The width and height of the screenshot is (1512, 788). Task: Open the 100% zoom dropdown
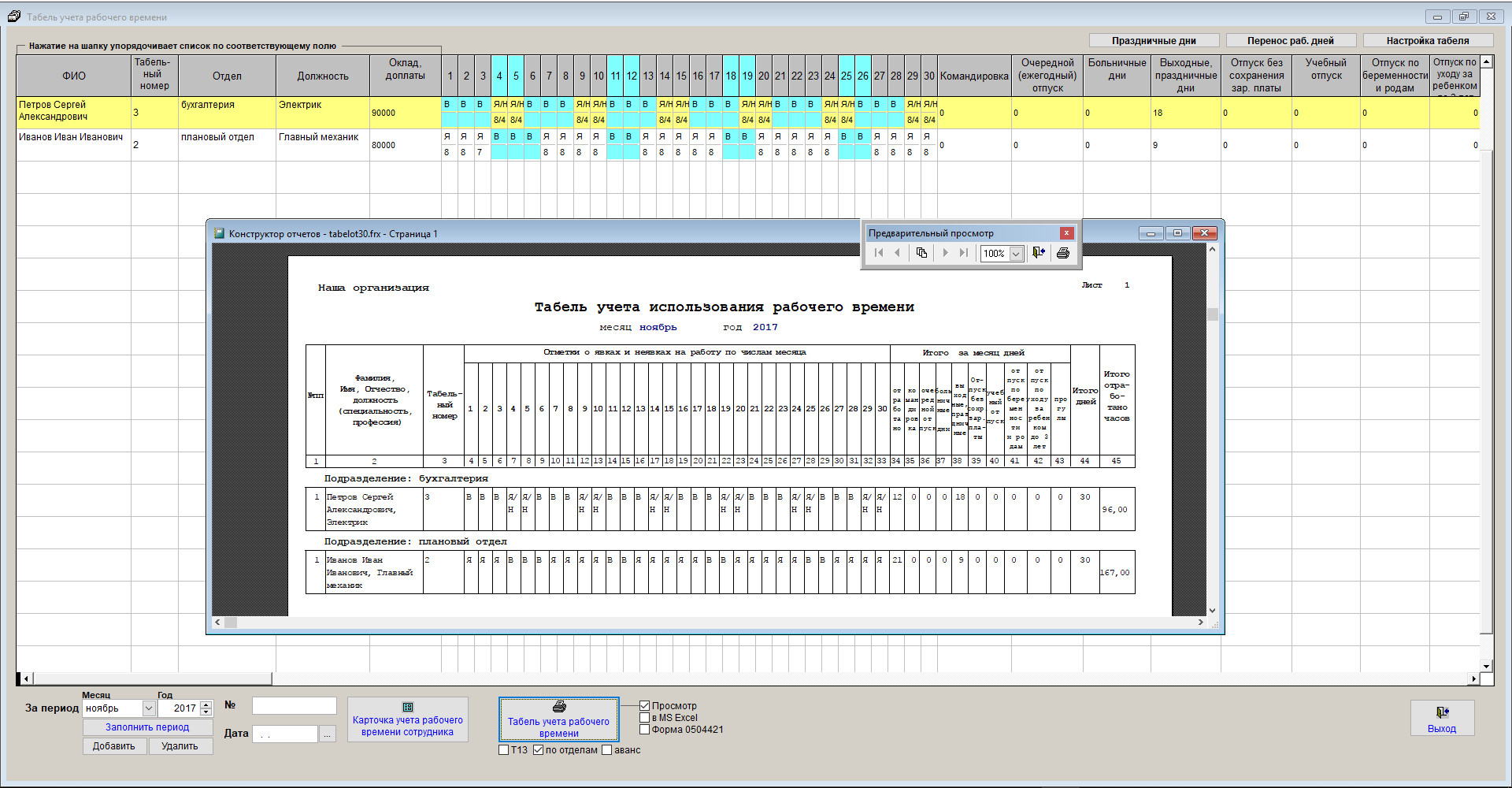1016,254
